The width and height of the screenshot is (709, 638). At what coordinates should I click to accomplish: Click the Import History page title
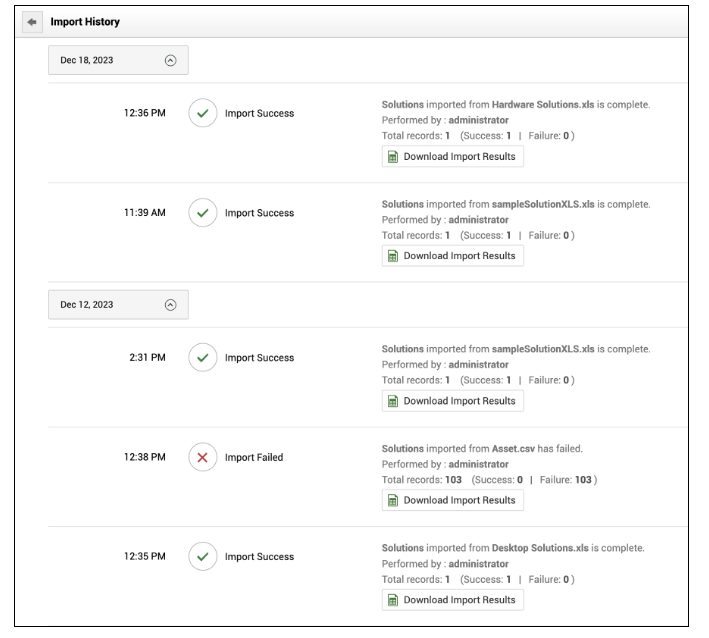click(85, 21)
